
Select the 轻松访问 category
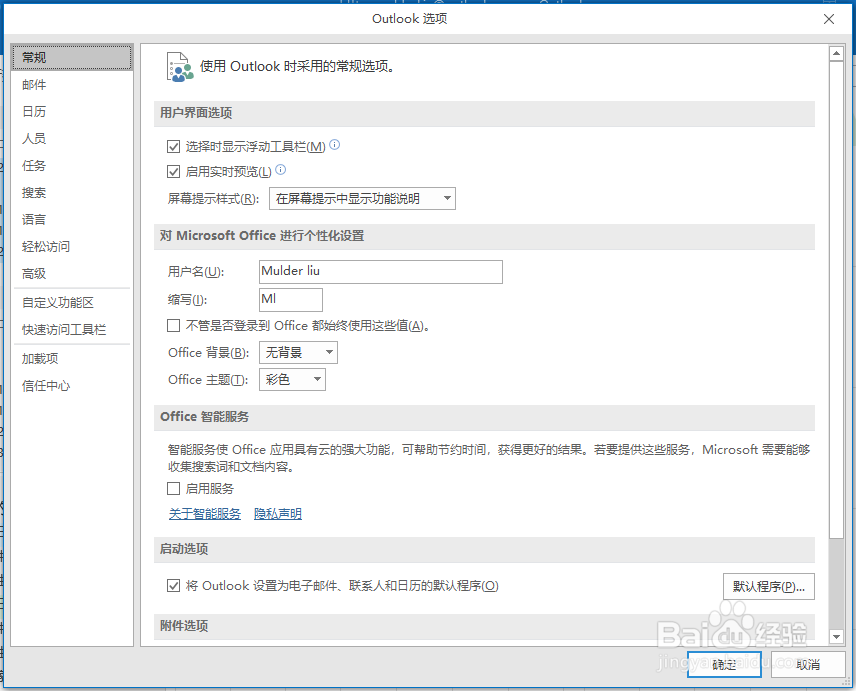pyautogui.click(x=72, y=246)
